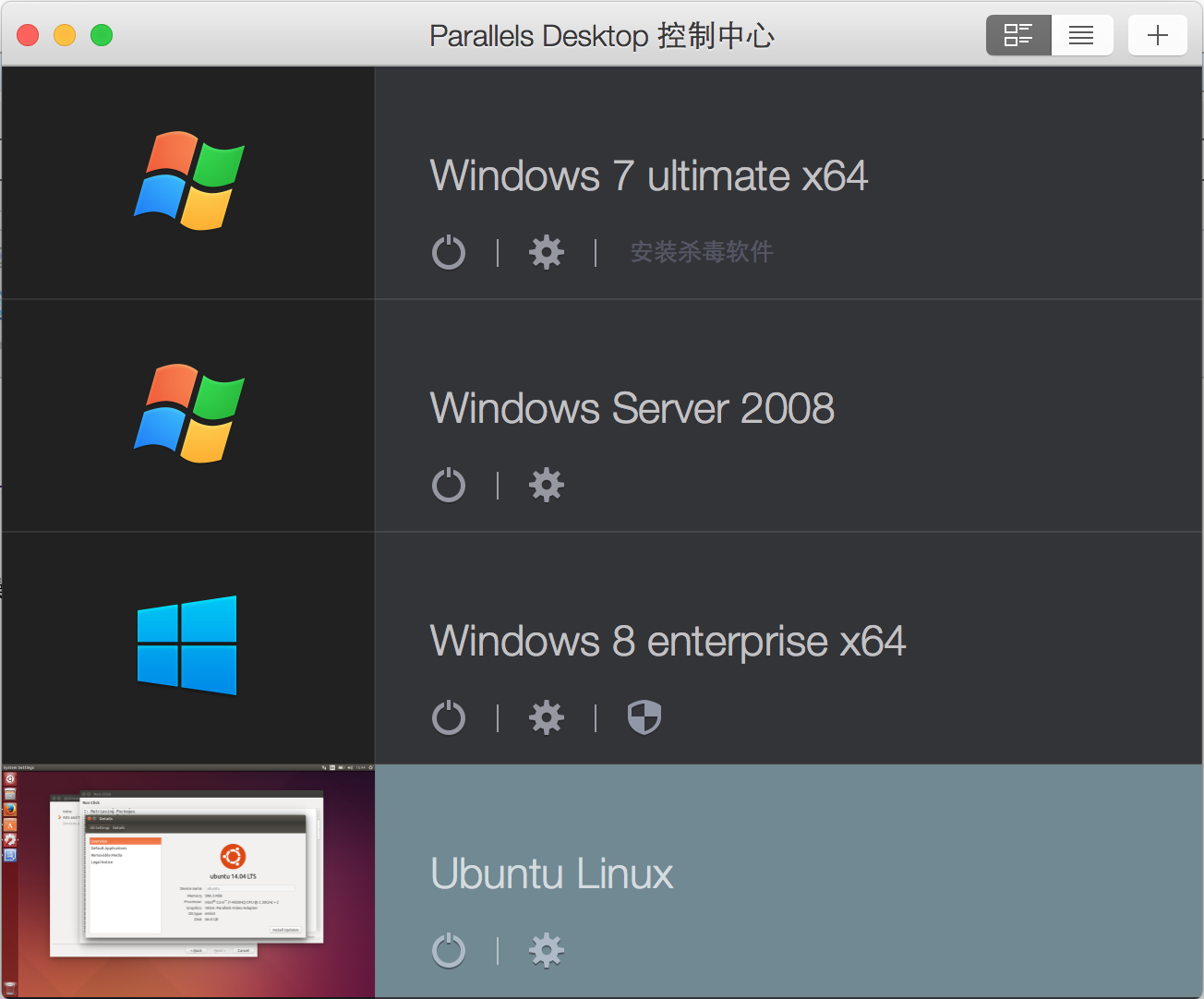Open Ubuntu Linux settings gear
Viewport: 1204px width, 999px height.
[547, 950]
